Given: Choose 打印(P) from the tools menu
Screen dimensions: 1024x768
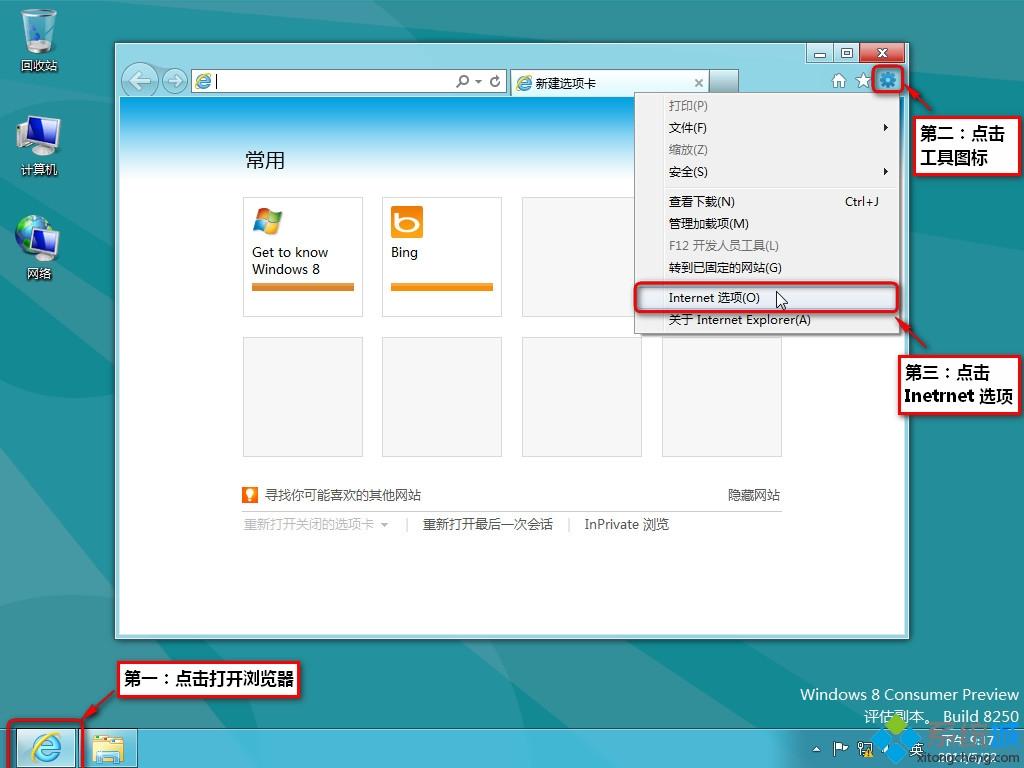Looking at the screenshot, I should point(767,106).
